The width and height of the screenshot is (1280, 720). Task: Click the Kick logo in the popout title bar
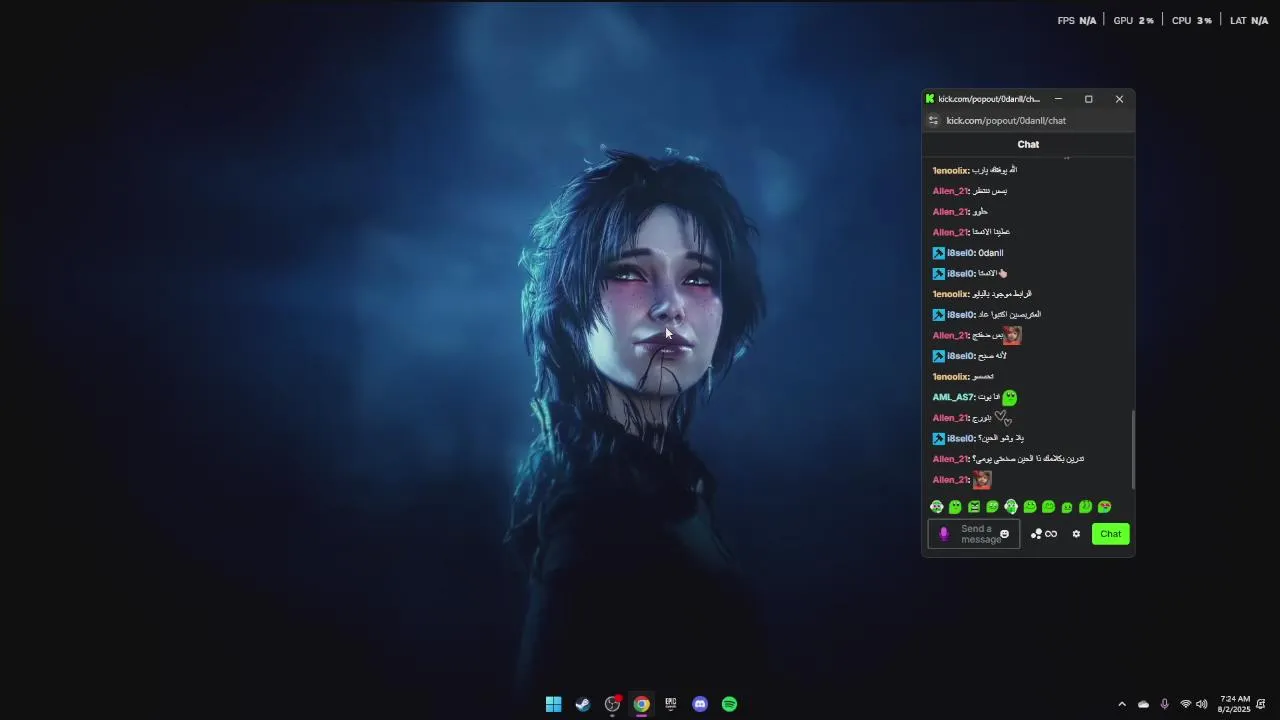[x=930, y=99]
